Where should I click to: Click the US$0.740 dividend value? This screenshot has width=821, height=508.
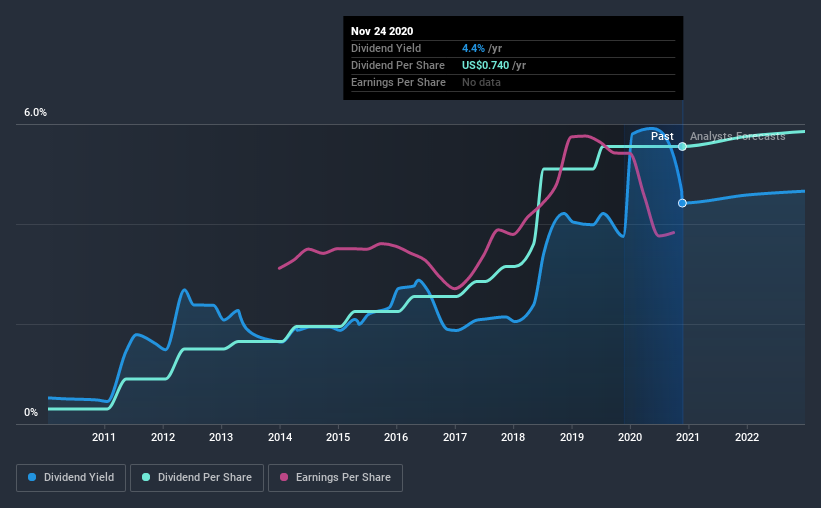coord(485,65)
